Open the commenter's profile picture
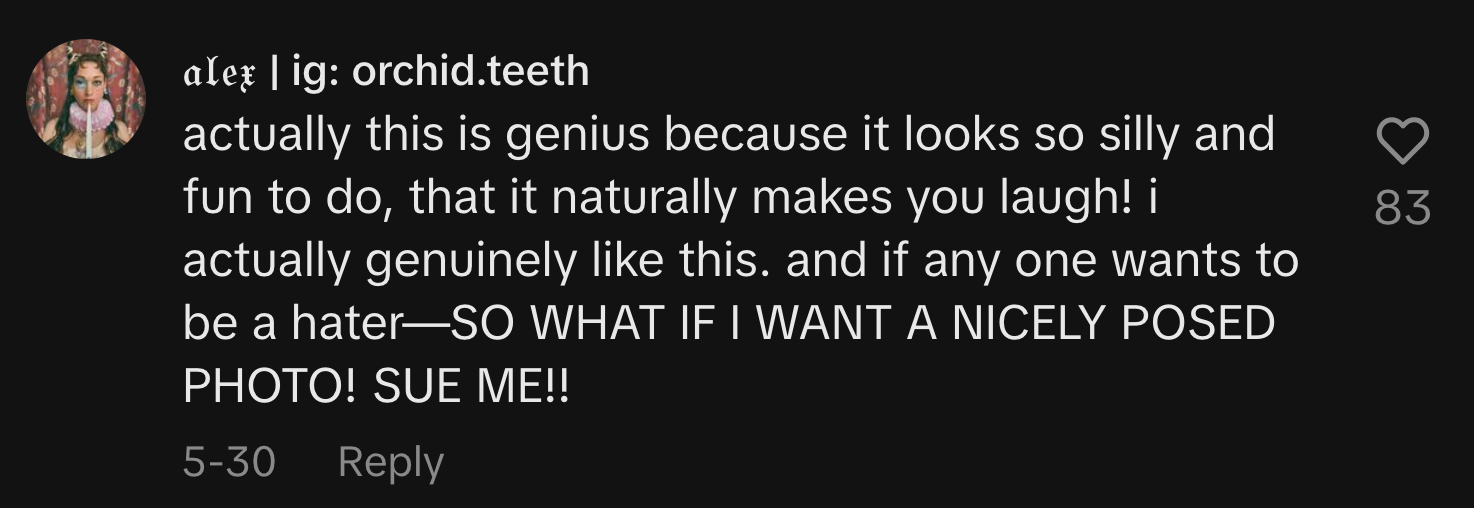 [x=86, y=99]
